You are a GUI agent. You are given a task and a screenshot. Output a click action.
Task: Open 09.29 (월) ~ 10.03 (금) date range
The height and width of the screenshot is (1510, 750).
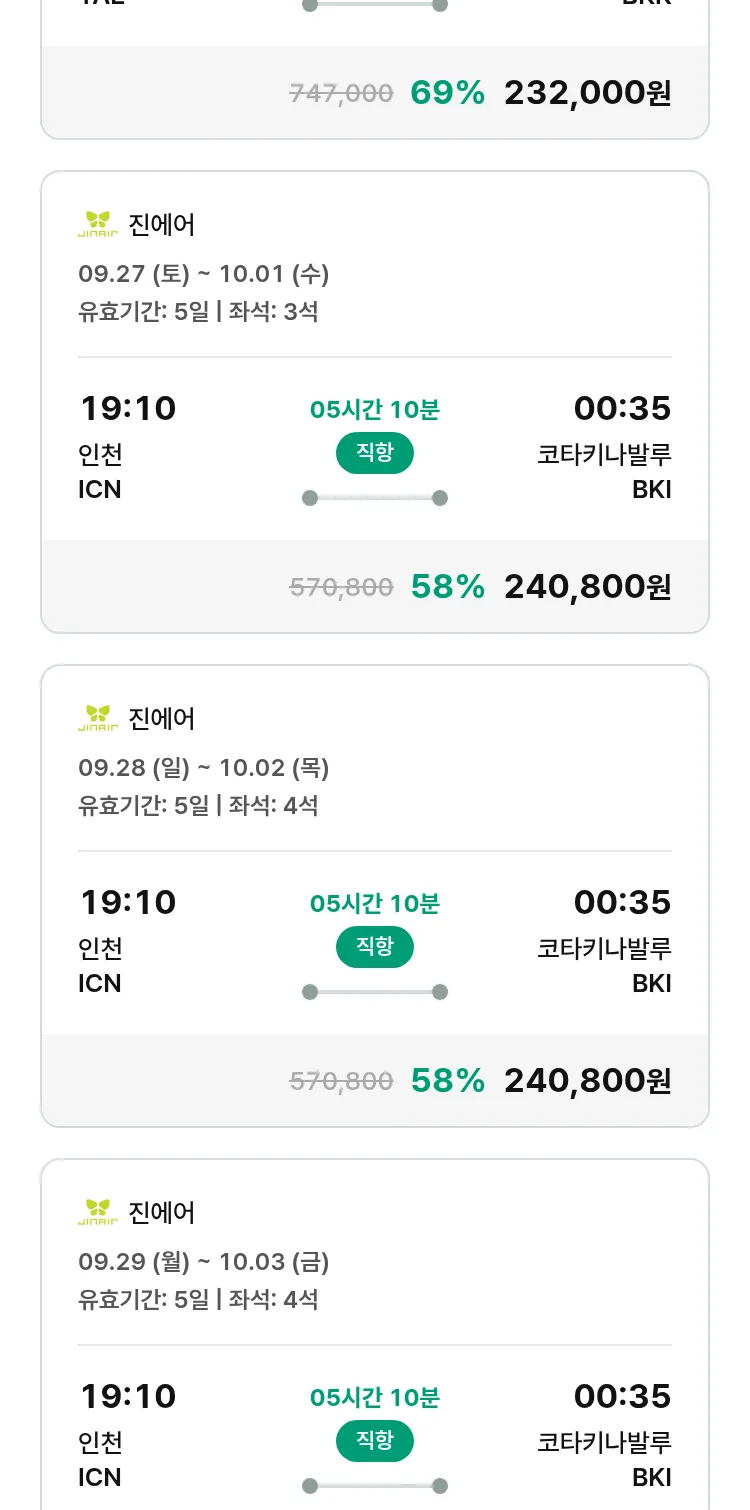204,1261
